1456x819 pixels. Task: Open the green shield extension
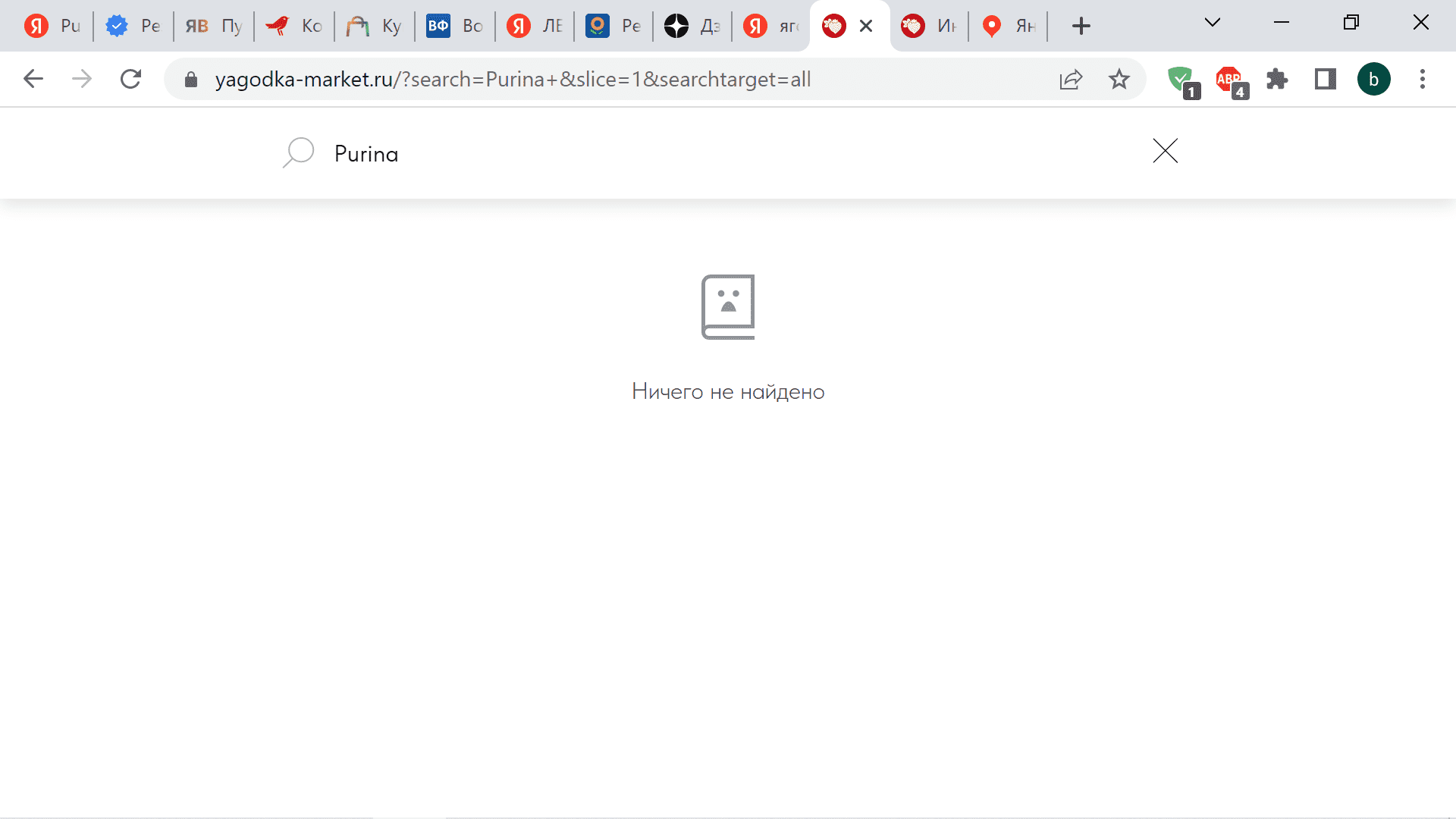(x=1183, y=80)
